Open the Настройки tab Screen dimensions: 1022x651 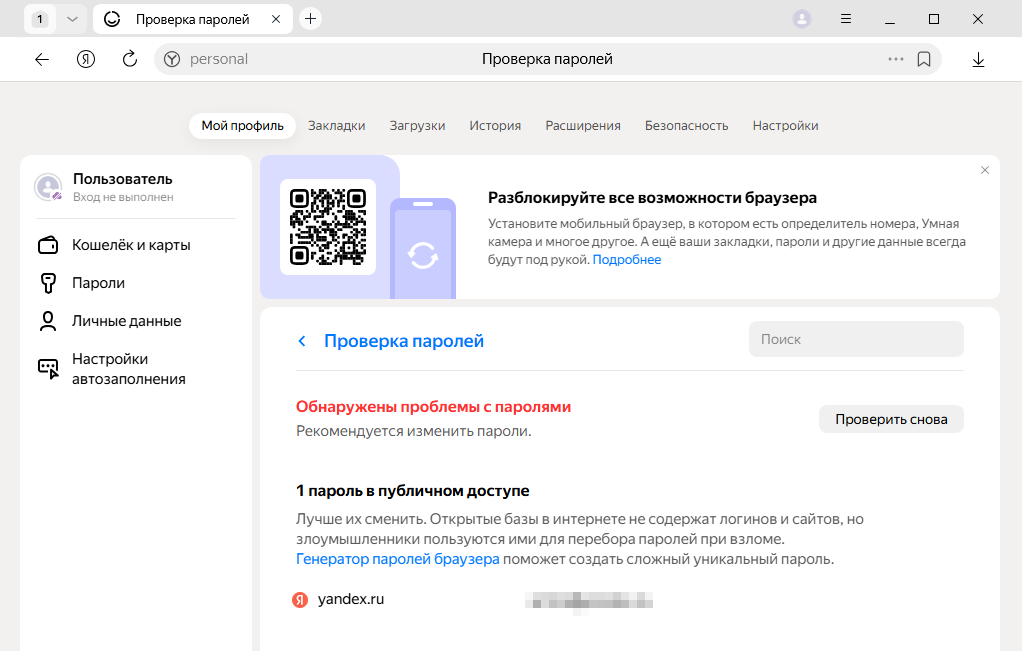pos(785,126)
